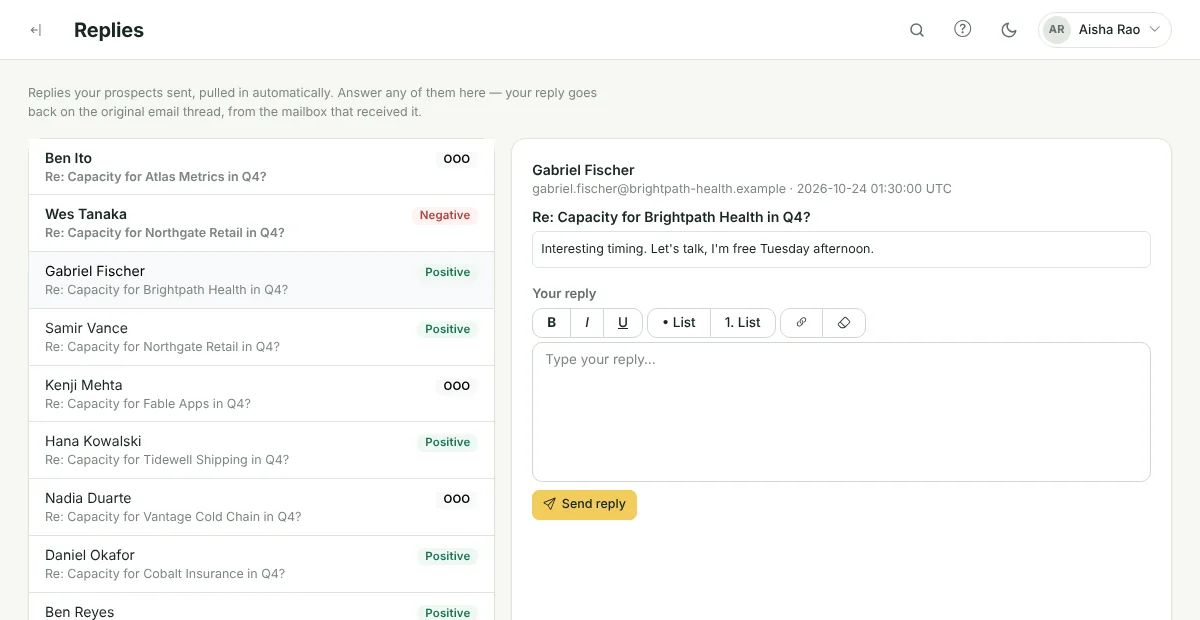Click the Positive badge on Samir Vance
Viewport: 1200px width, 620px height.
click(x=447, y=329)
